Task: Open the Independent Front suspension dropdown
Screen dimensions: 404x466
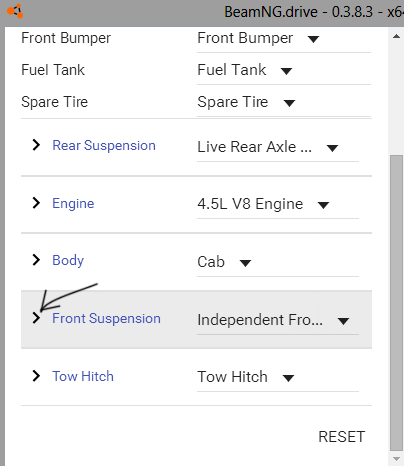Action: click(278, 320)
